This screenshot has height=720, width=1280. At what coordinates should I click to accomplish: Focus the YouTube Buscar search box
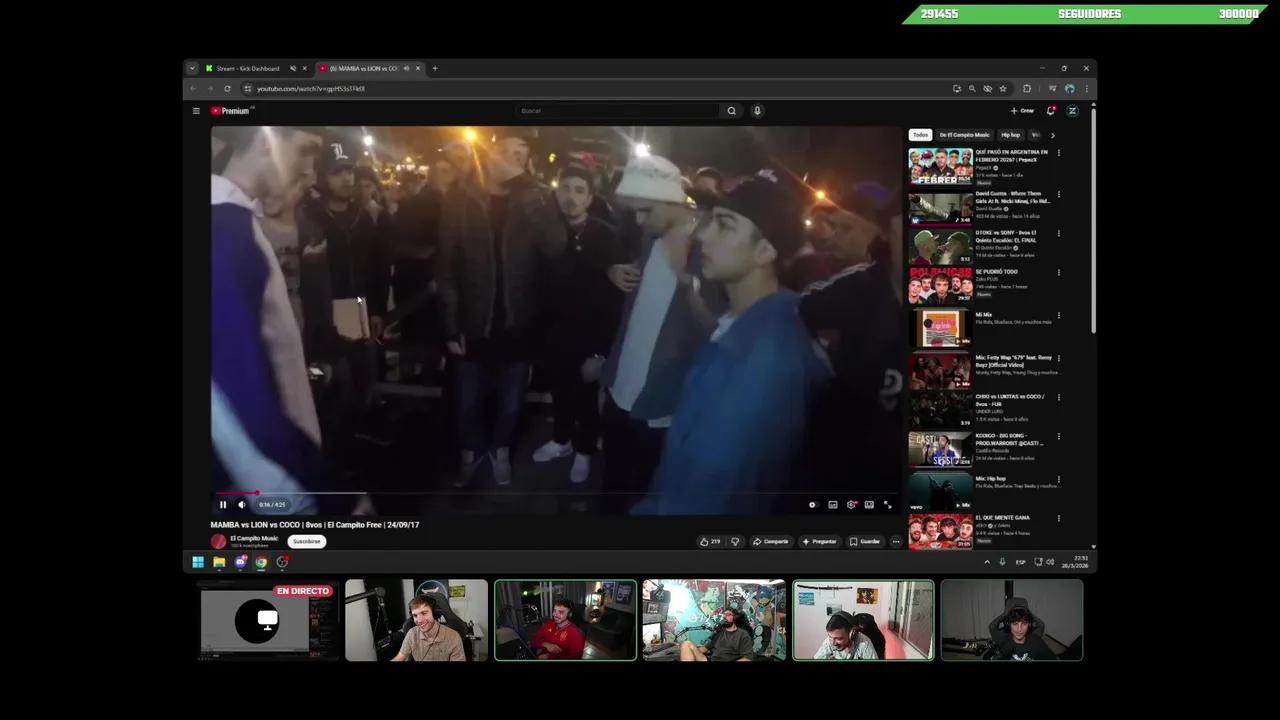coord(617,111)
